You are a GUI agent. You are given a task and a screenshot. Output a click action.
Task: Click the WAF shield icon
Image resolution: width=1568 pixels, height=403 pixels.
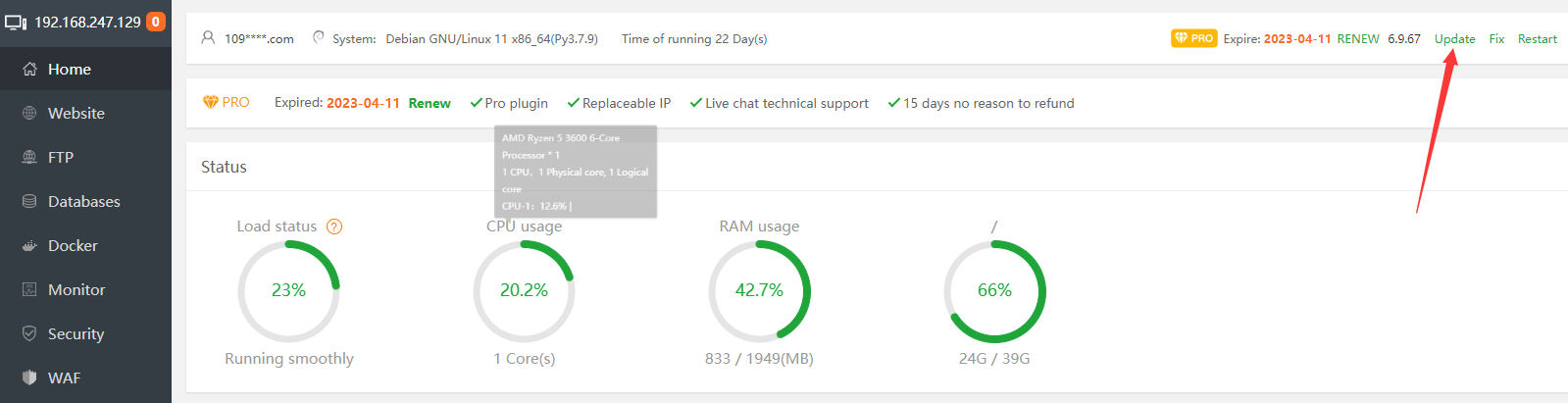tap(29, 378)
